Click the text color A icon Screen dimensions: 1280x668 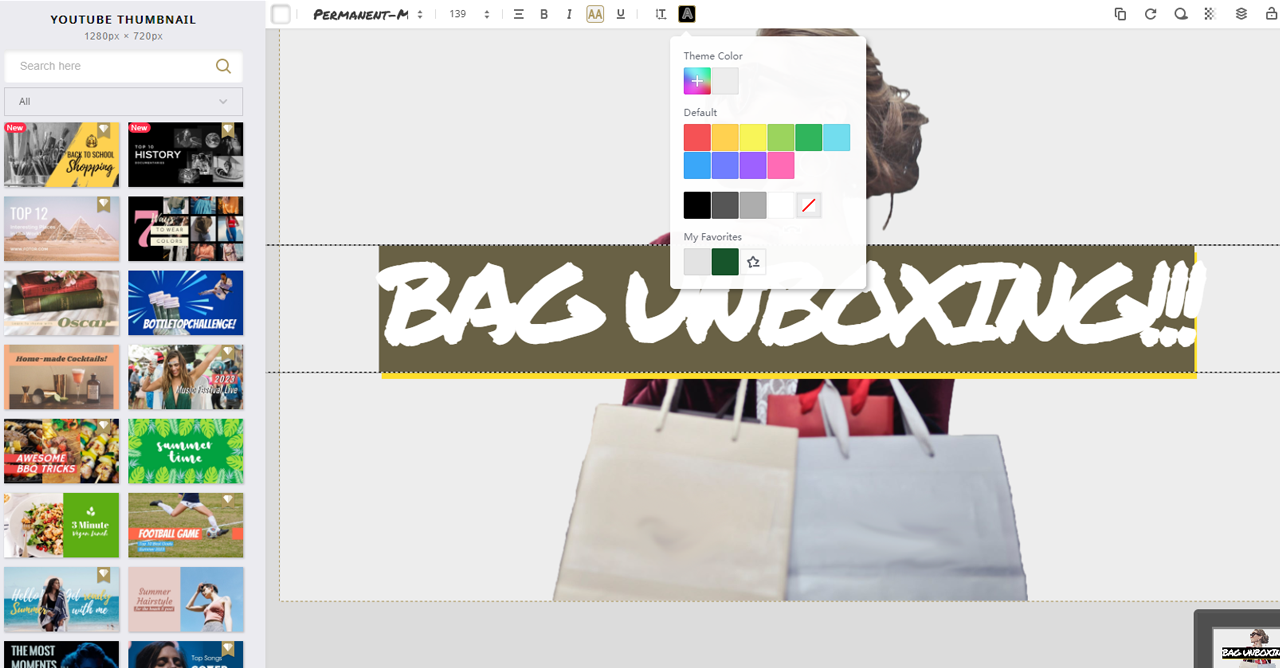(687, 14)
